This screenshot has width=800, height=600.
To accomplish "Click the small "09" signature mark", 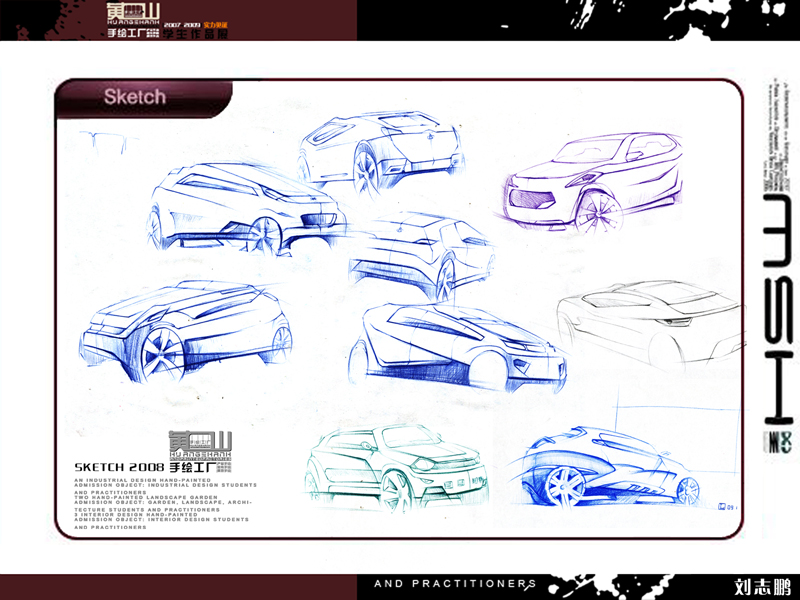I will click(x=727, y=507).
